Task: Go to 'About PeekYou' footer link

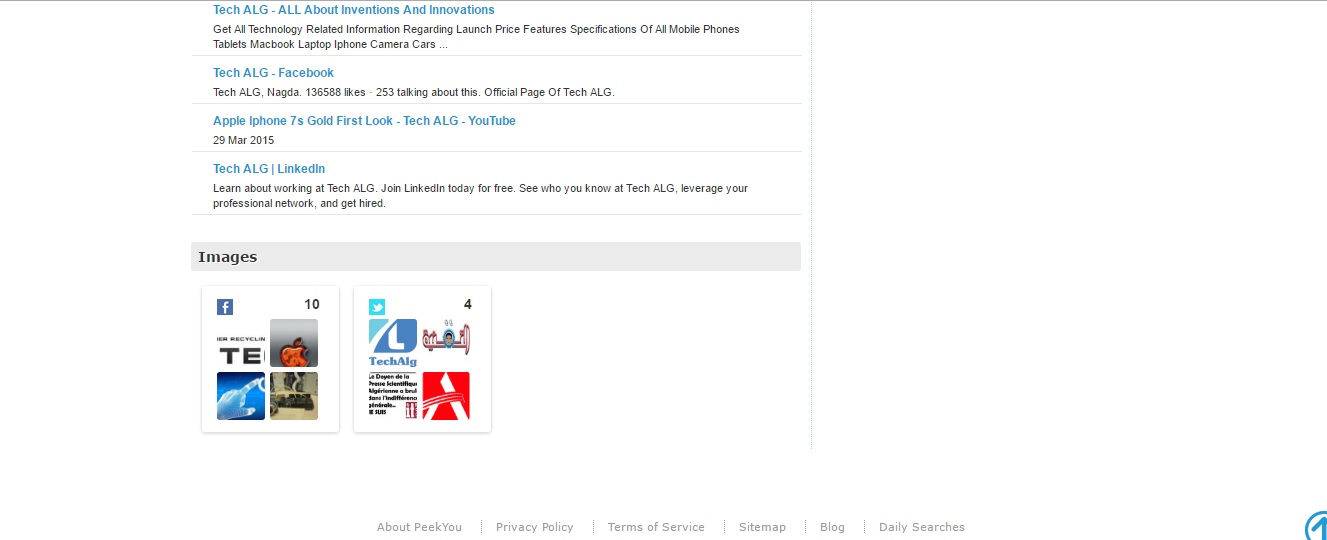Action: (x=419, y=527)
